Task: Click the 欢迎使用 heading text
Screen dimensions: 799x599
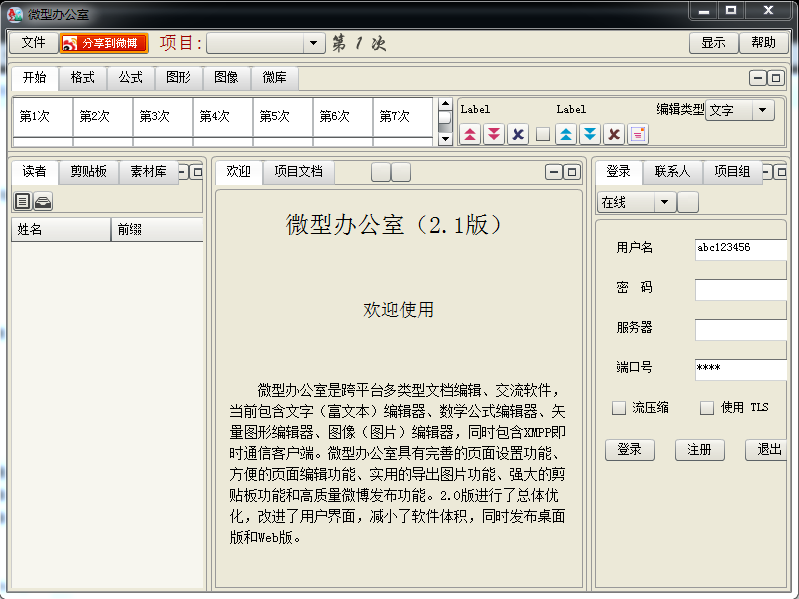Action: [398, 310]
